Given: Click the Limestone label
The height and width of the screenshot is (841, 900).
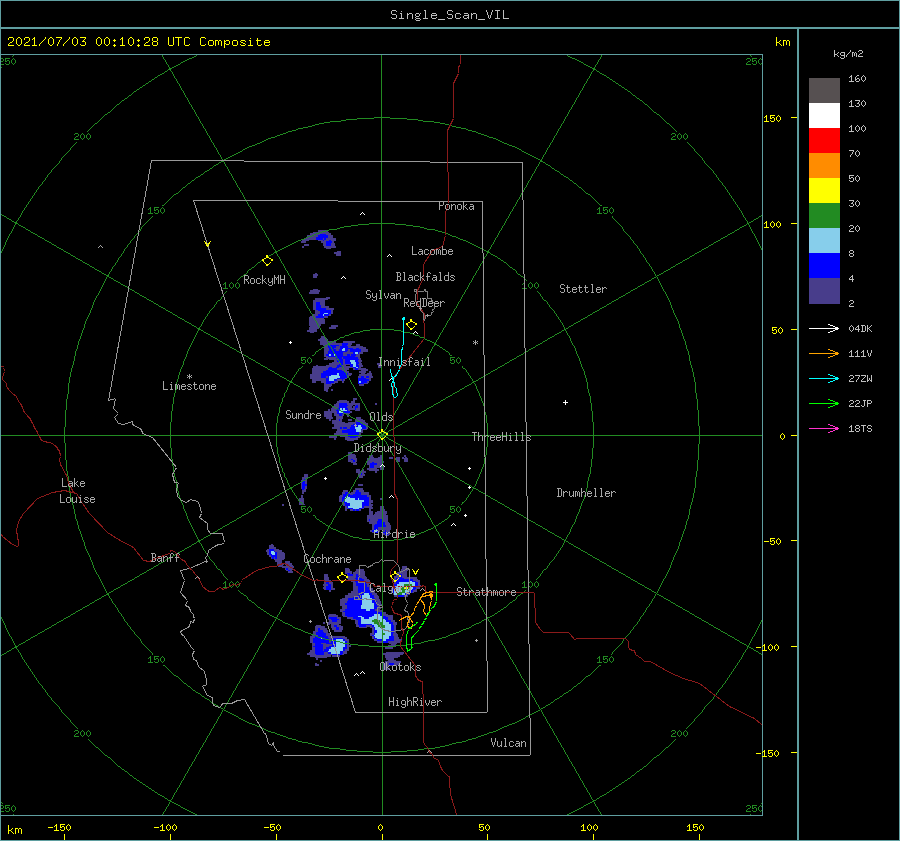Looking at the screenshot, I should tap(189, 386).
